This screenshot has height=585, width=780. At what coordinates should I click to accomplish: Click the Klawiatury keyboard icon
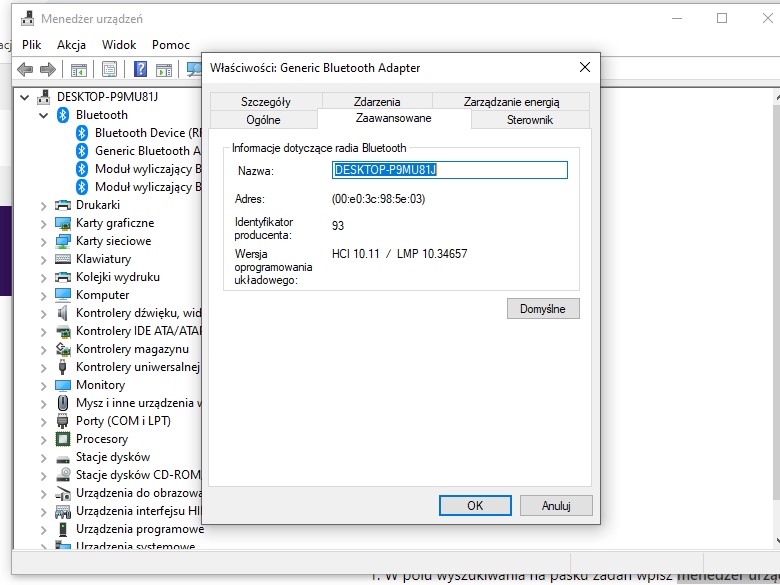tap(63, 259)
